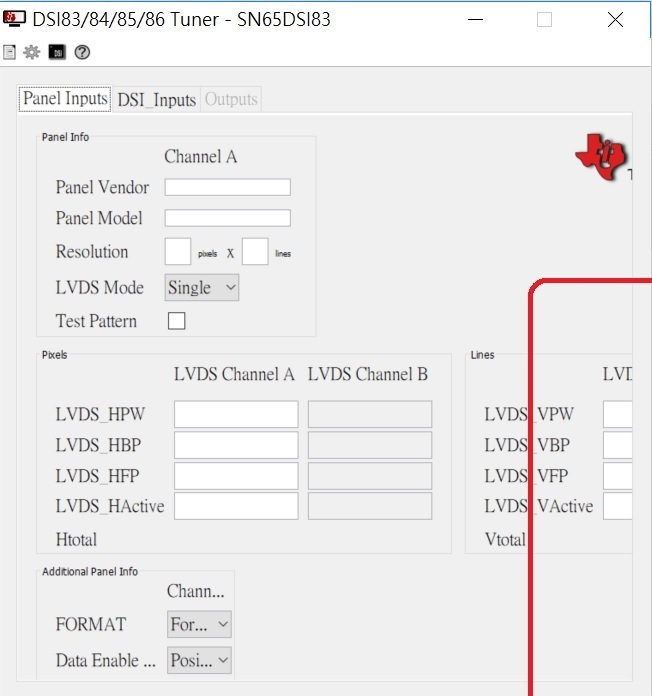Click the Data Enable label

[106, 660]
